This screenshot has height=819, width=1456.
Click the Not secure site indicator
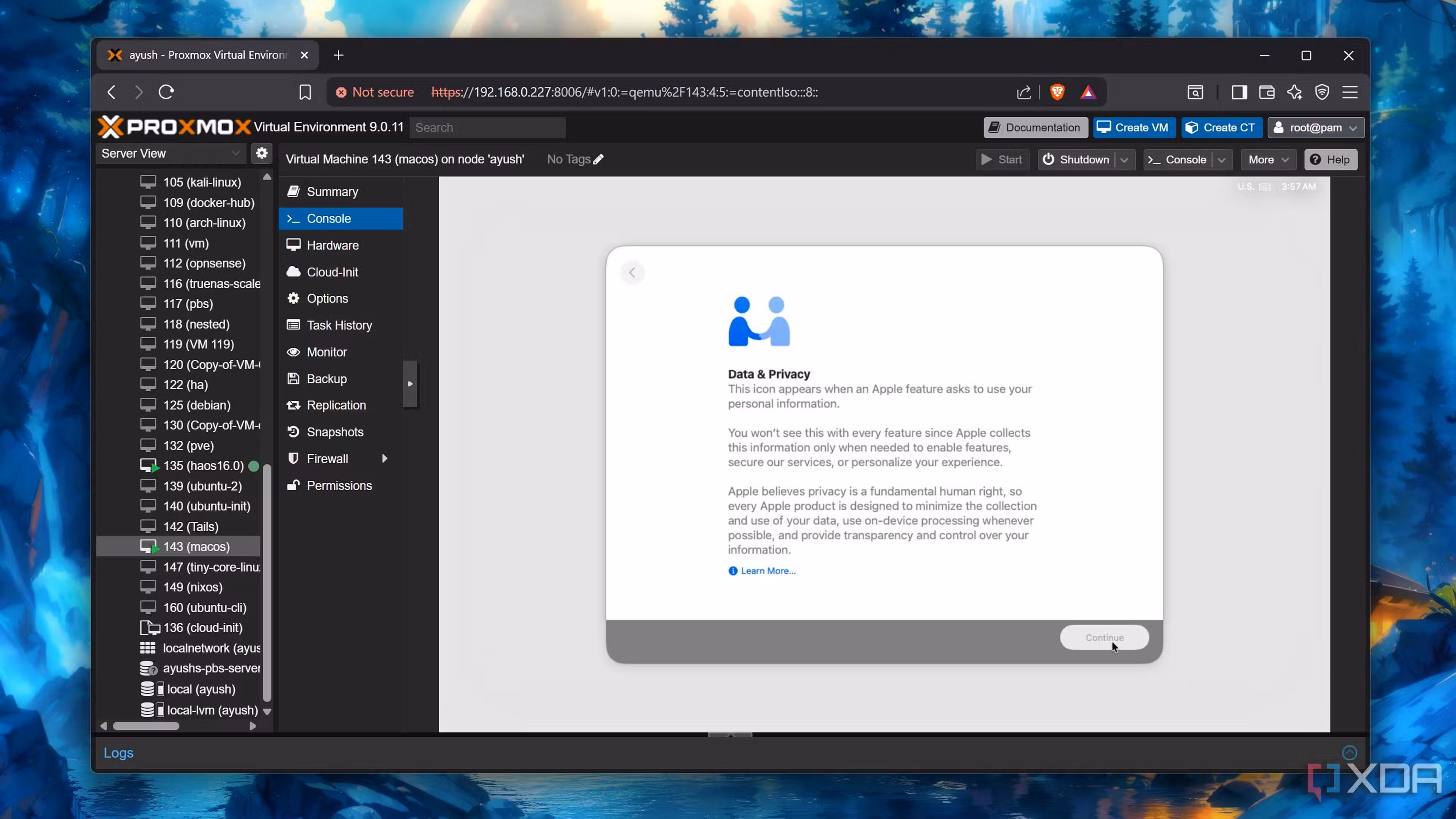[x=375, y=92]
